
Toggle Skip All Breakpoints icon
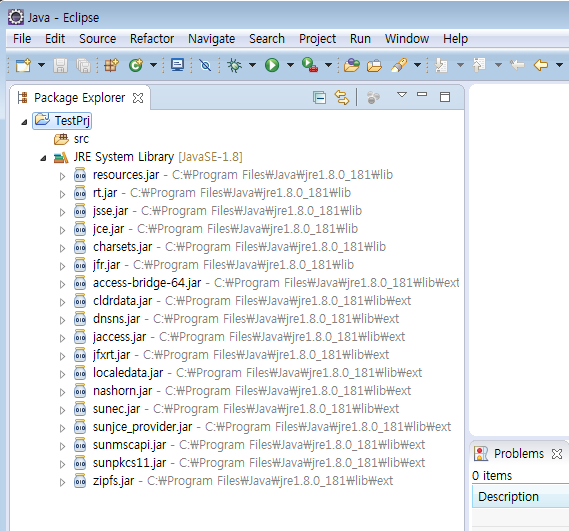tap(205, 65)
